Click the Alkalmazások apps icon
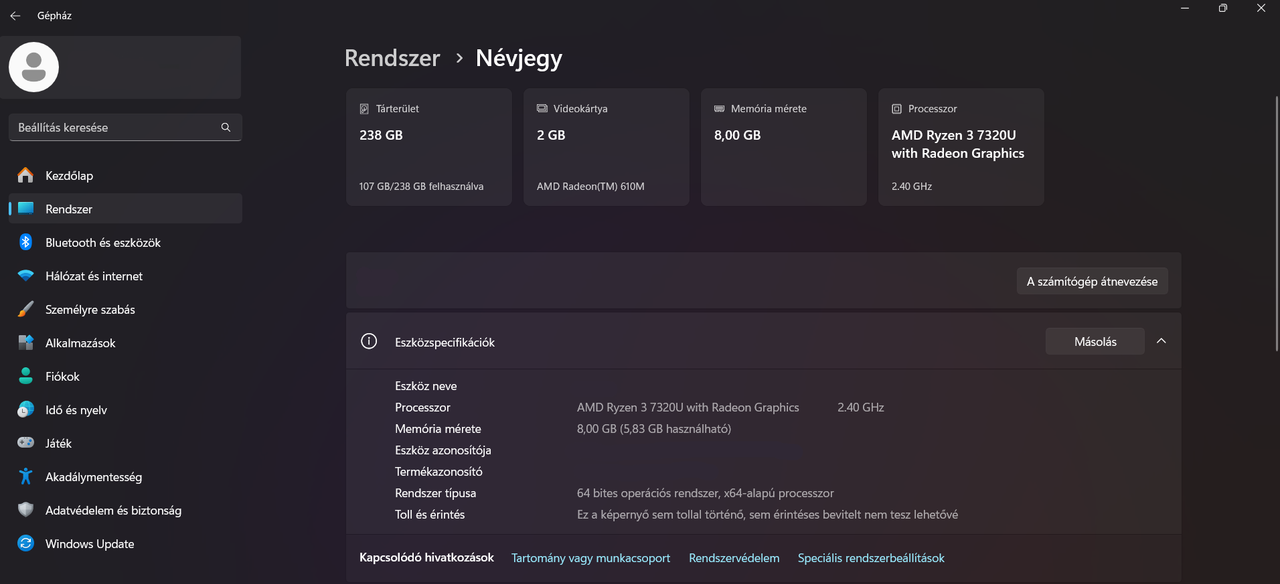The height and width of the screenshot is (584, 1280). click(x=26, y=343)
